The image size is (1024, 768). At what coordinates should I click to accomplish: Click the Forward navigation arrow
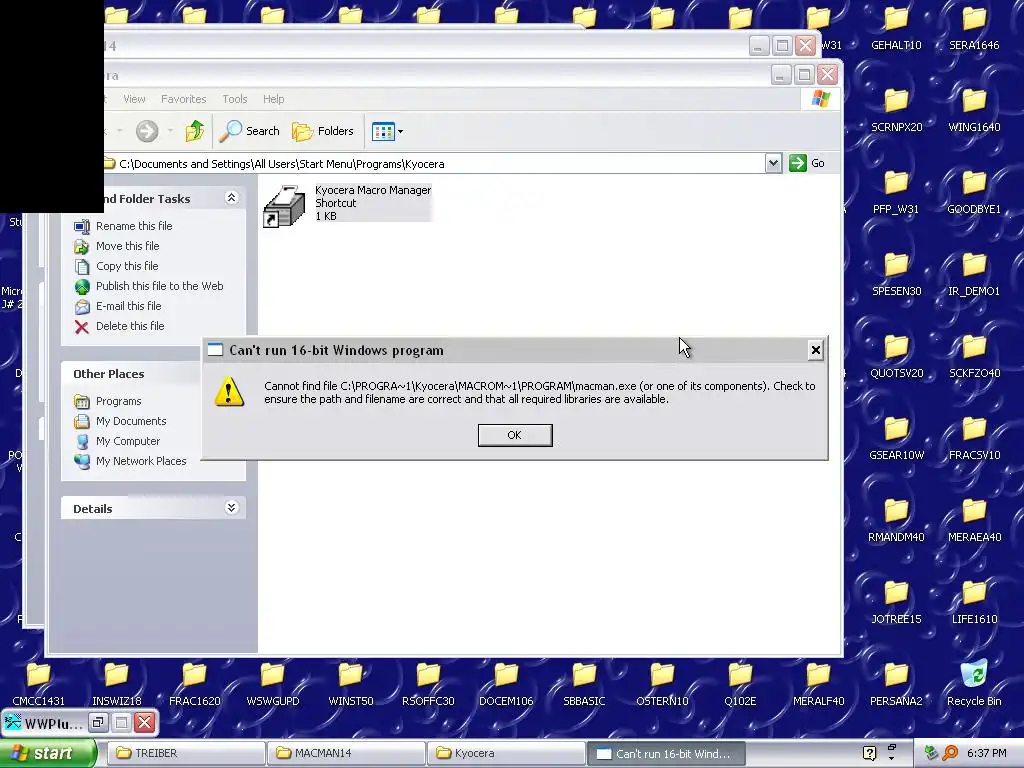click(147, 131)
